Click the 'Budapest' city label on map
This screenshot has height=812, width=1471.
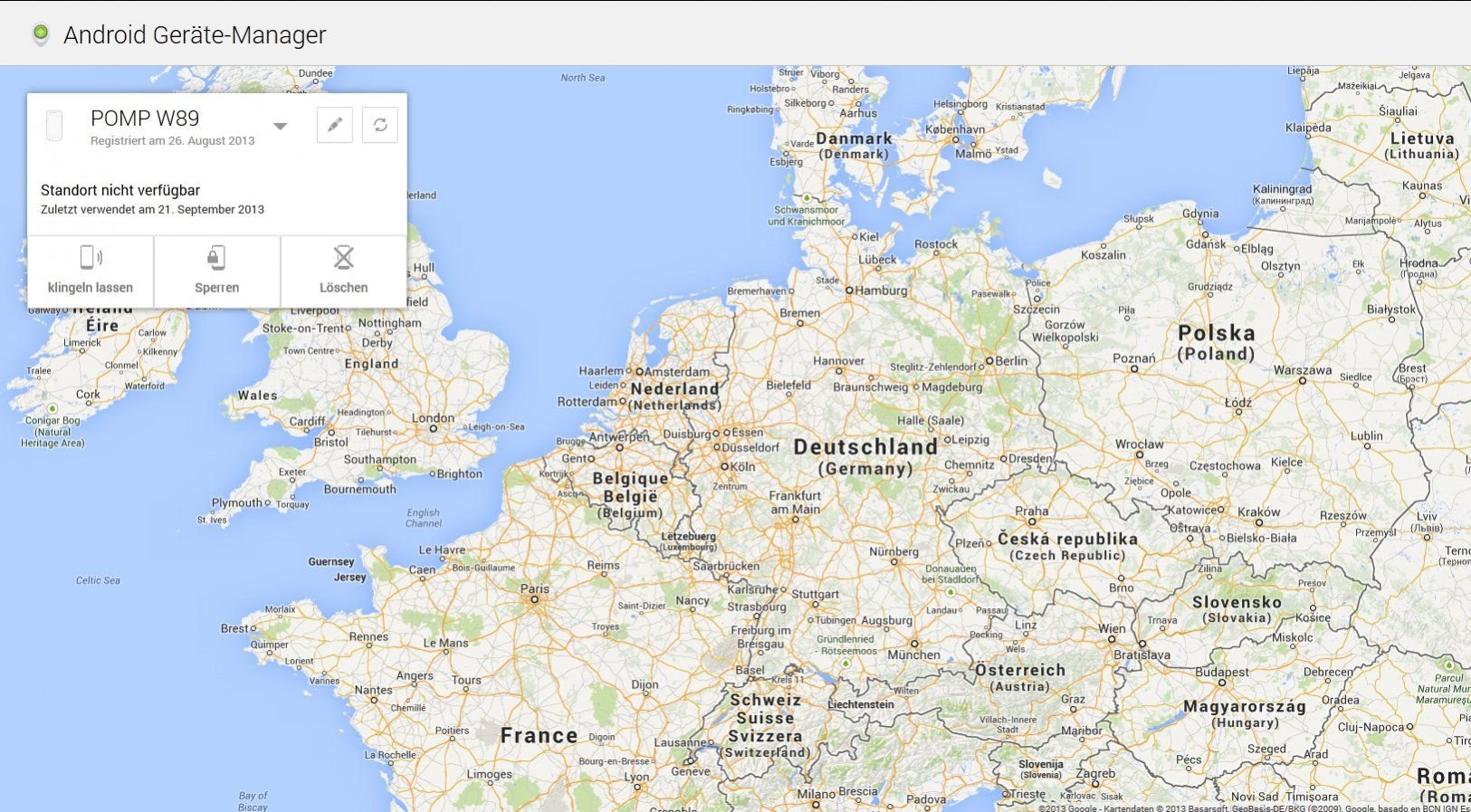pyautogui.click(x=1222, y=672)
